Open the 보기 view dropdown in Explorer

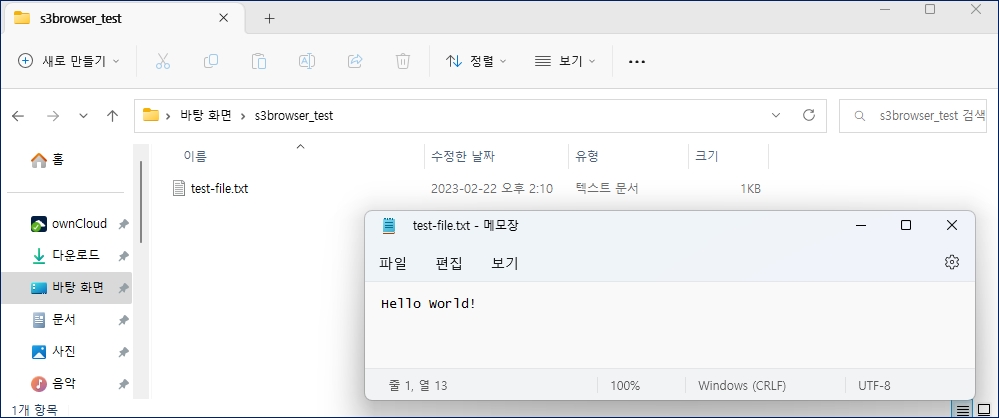tap(565, 61)
